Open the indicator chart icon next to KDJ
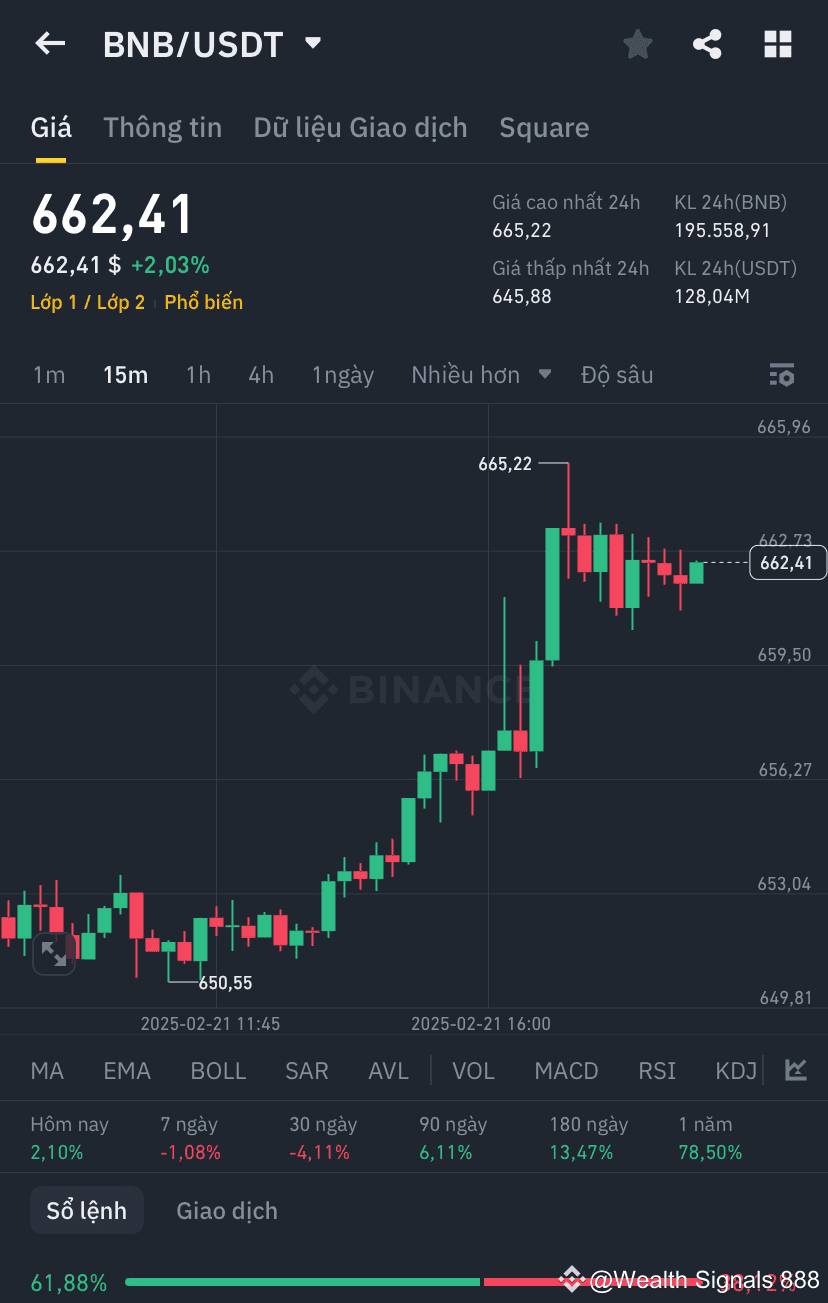 click(795, 1069)
